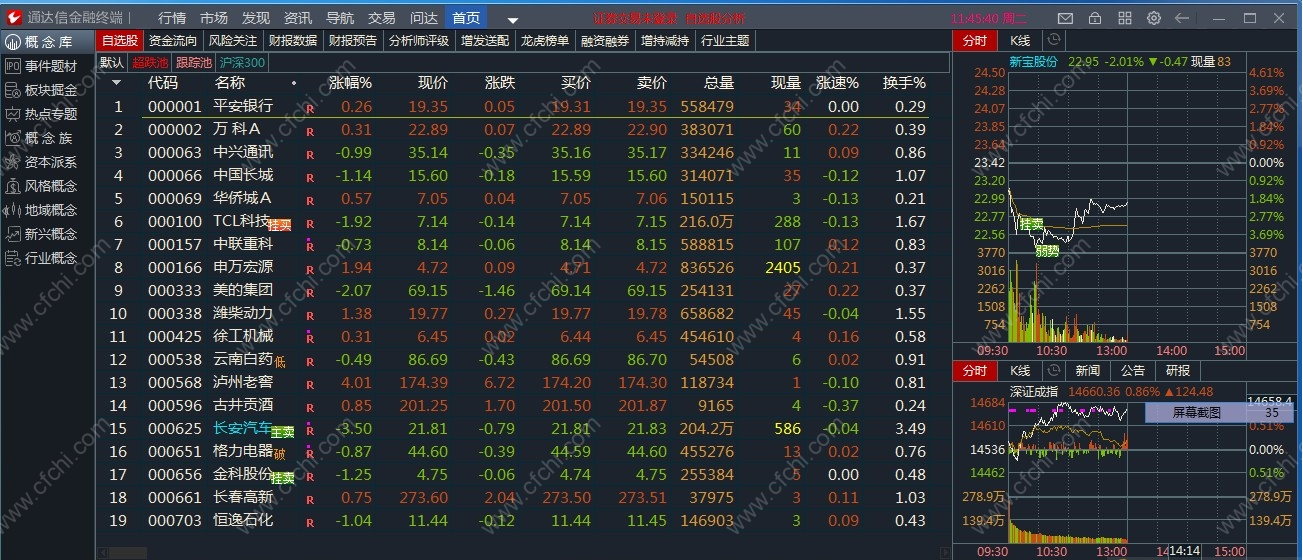Click the 低 tag beside 云南白药

(280, 363)
